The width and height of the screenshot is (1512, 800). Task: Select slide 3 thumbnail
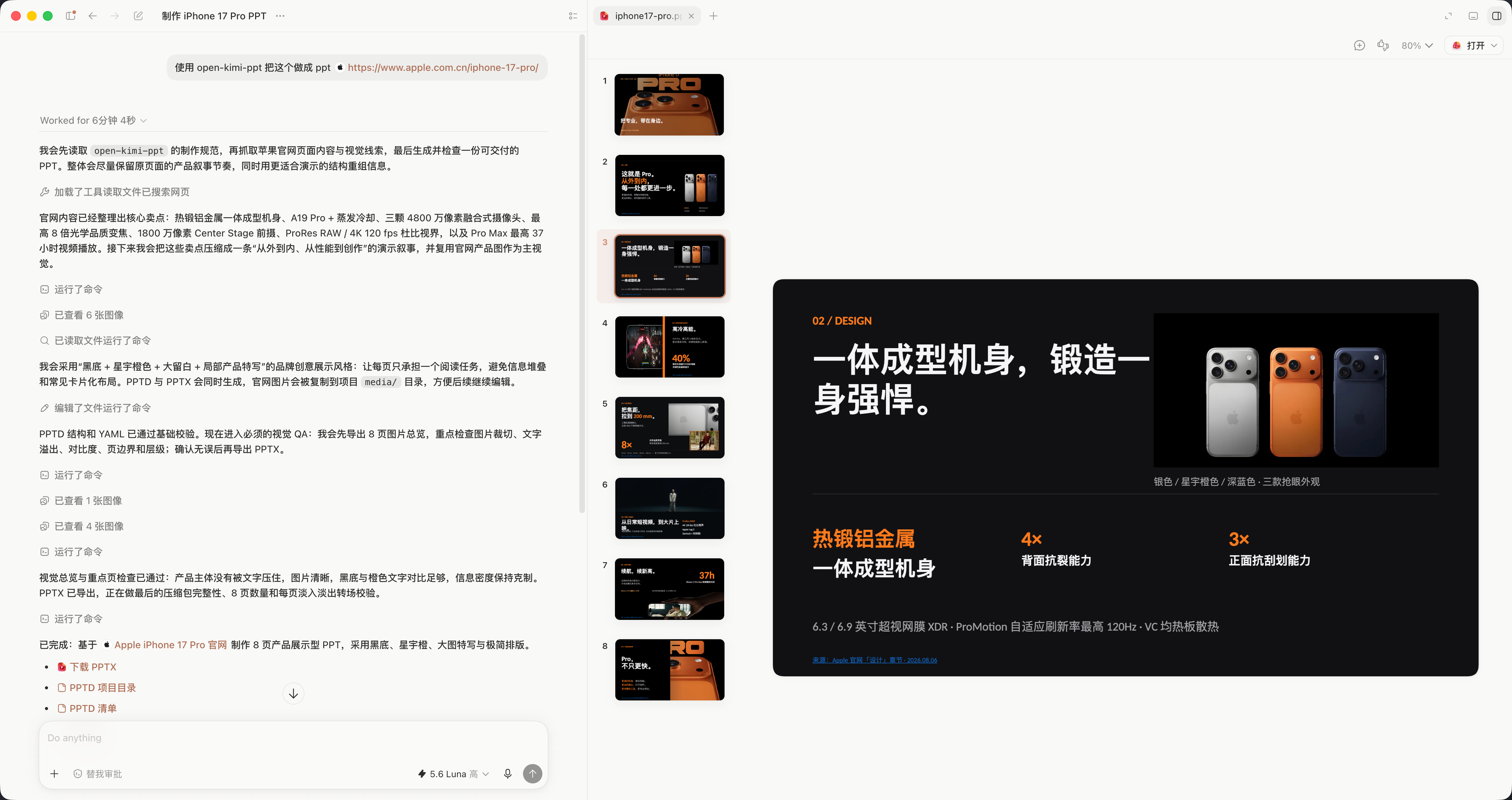point(669,266)
